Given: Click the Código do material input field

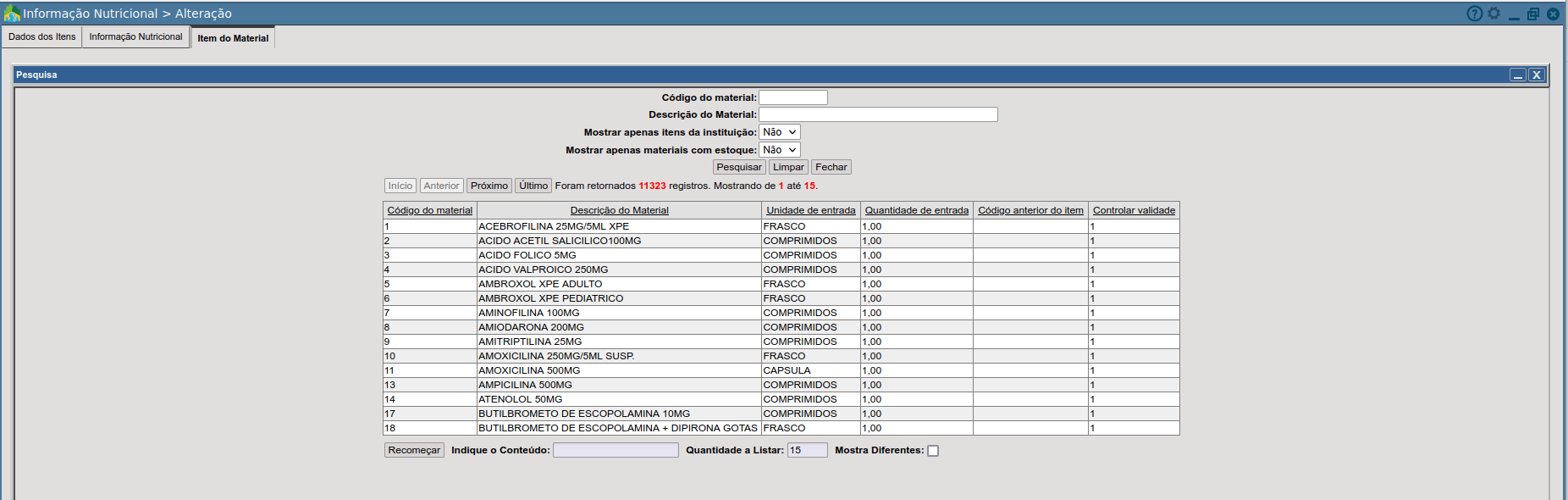Looking at the screenshot, I should click(x=792, y=97).
